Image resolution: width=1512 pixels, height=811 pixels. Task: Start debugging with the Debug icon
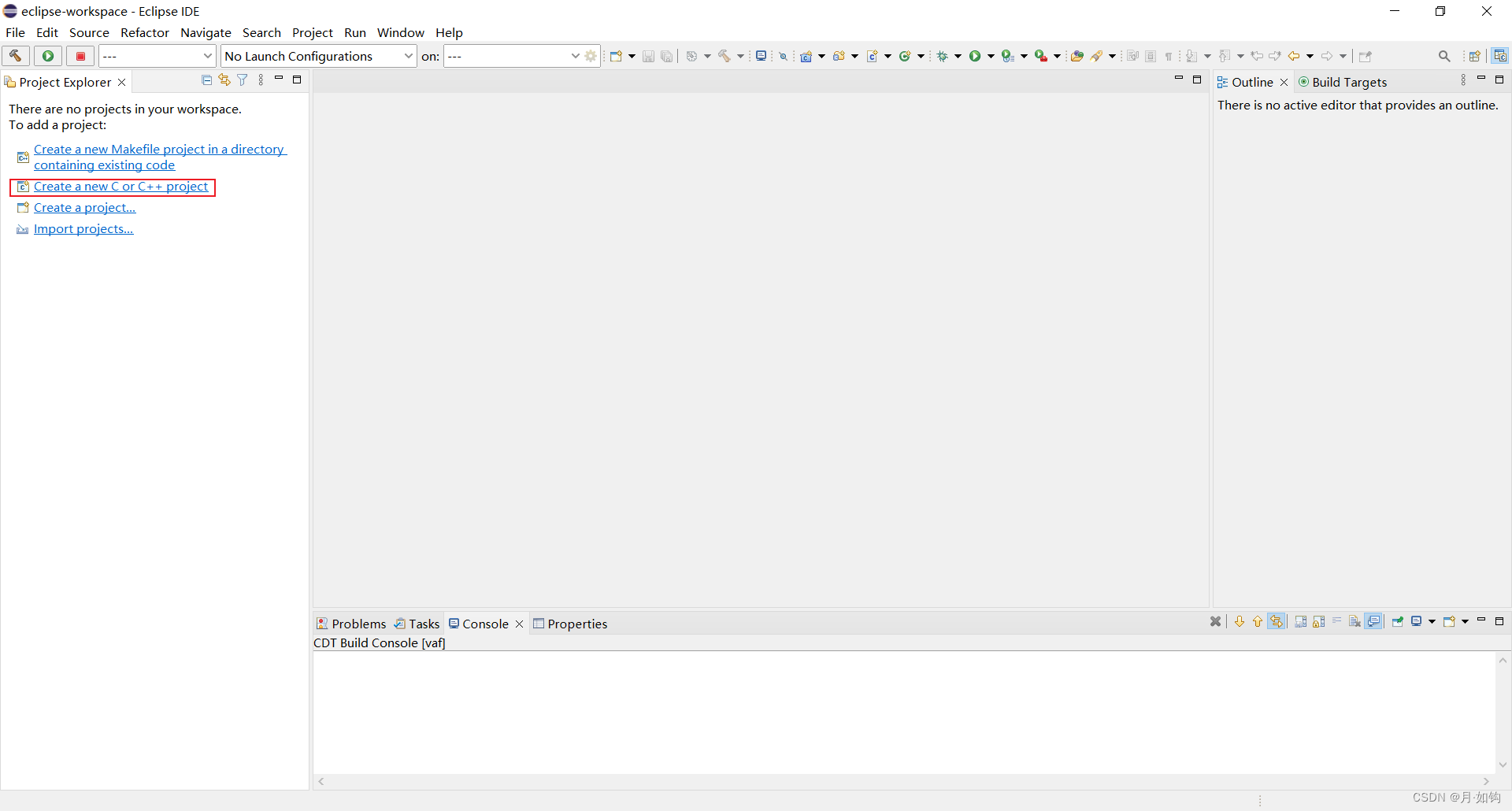pos(943,56)
